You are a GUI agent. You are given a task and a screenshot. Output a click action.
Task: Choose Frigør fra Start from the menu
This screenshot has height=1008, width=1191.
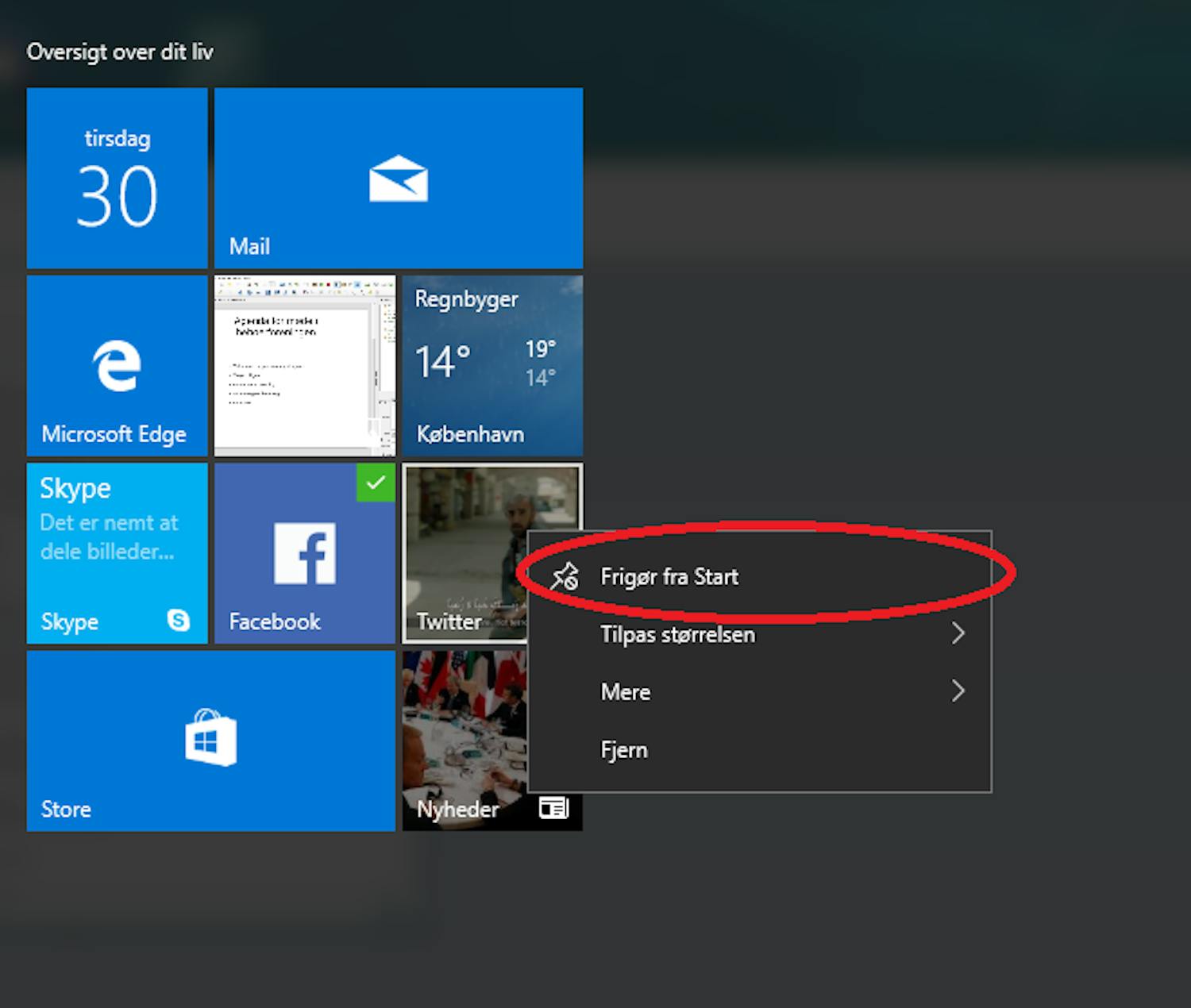[669, 576]
